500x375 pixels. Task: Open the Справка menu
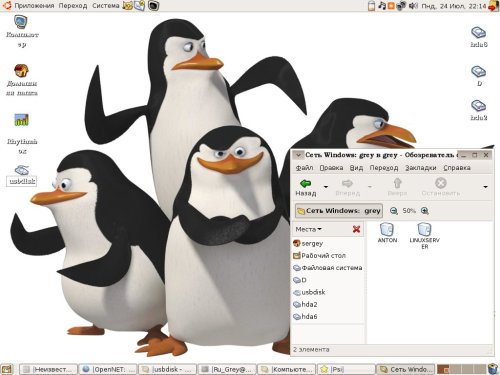[457, 168]
